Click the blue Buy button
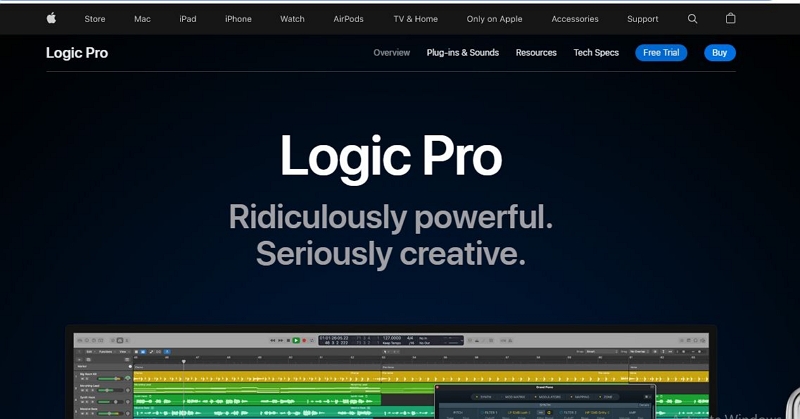Screen dimensions: 800x419 (720, 53)
